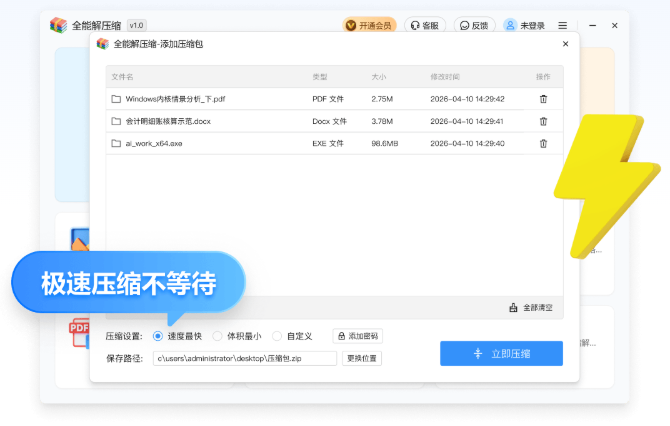Click the PDF icon in main window
Screen dimensions: 670x426
coord(79,332)
